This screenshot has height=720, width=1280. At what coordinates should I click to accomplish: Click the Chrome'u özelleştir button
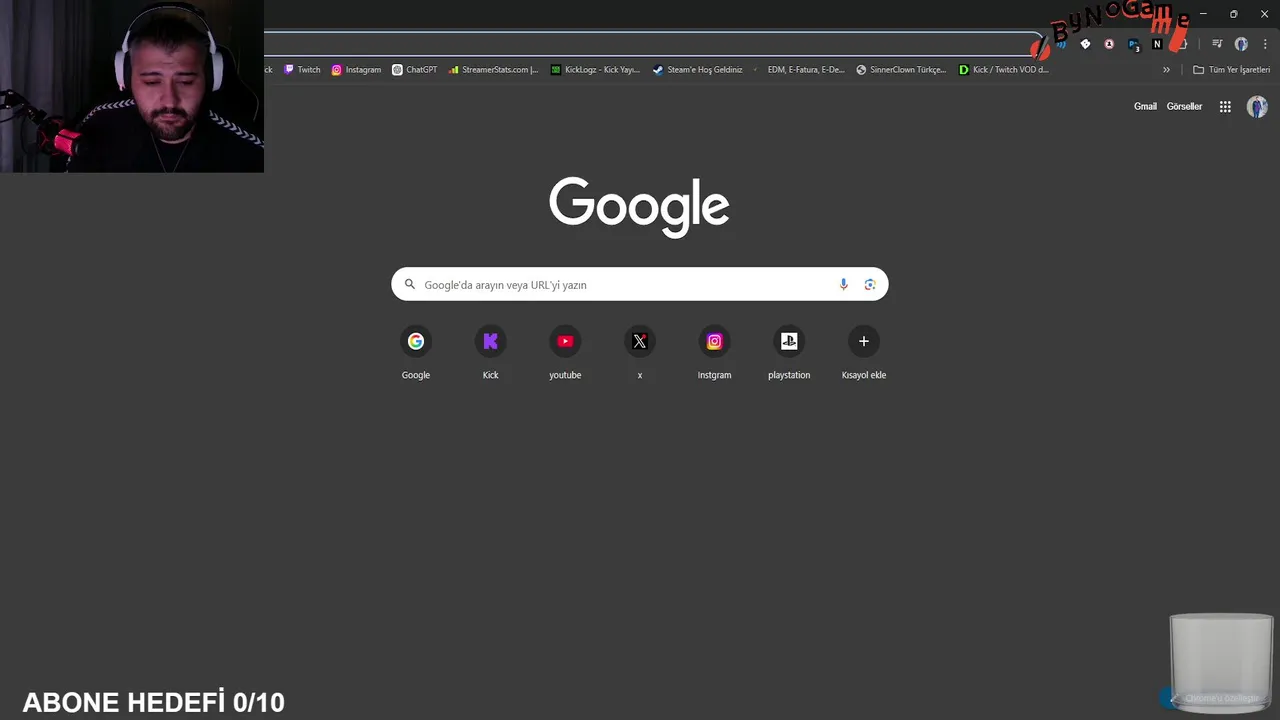1214,698
